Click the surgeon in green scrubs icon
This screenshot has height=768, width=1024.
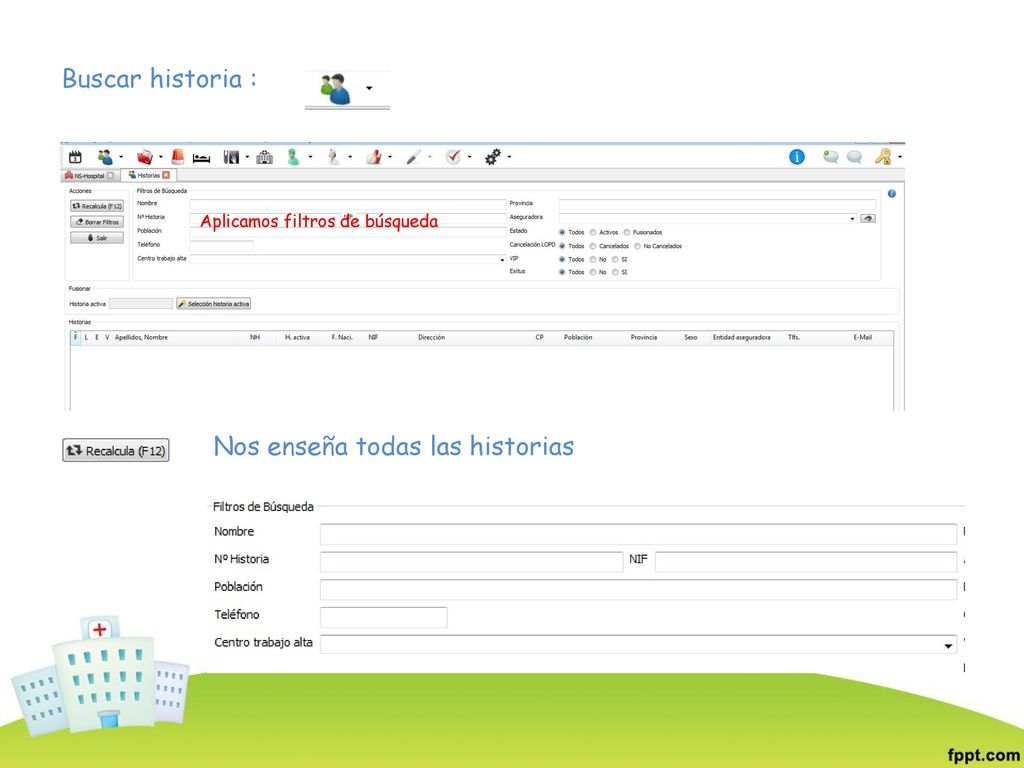point(294,157)
